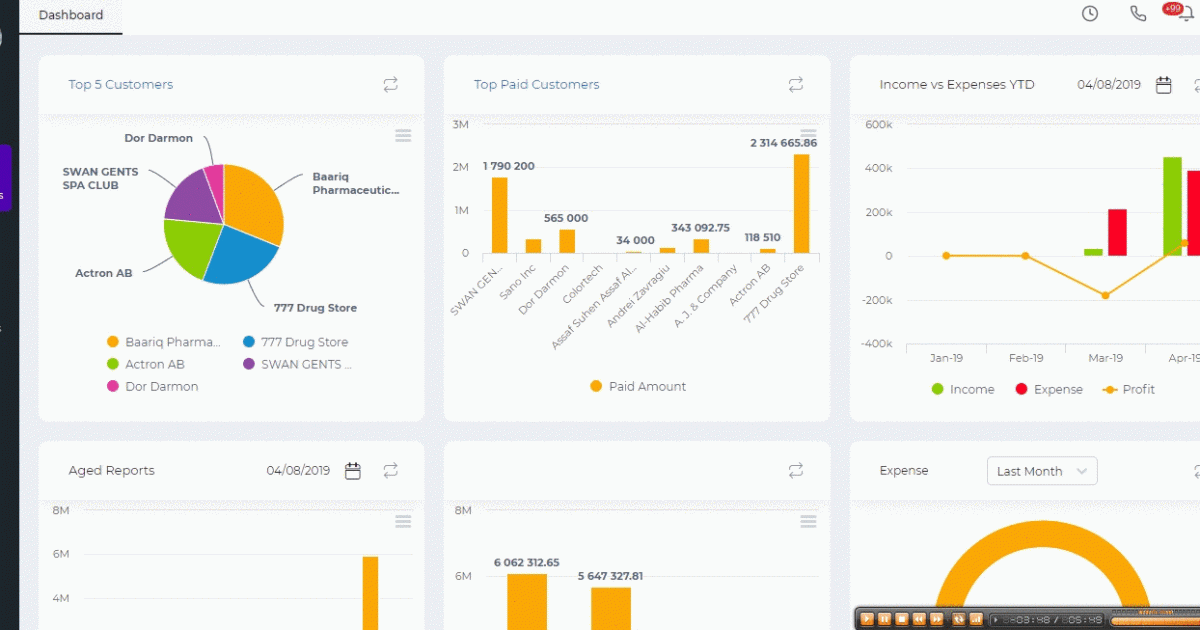
Task: Refresh the Top Paid Customers widget
Action: click(796, 85)
